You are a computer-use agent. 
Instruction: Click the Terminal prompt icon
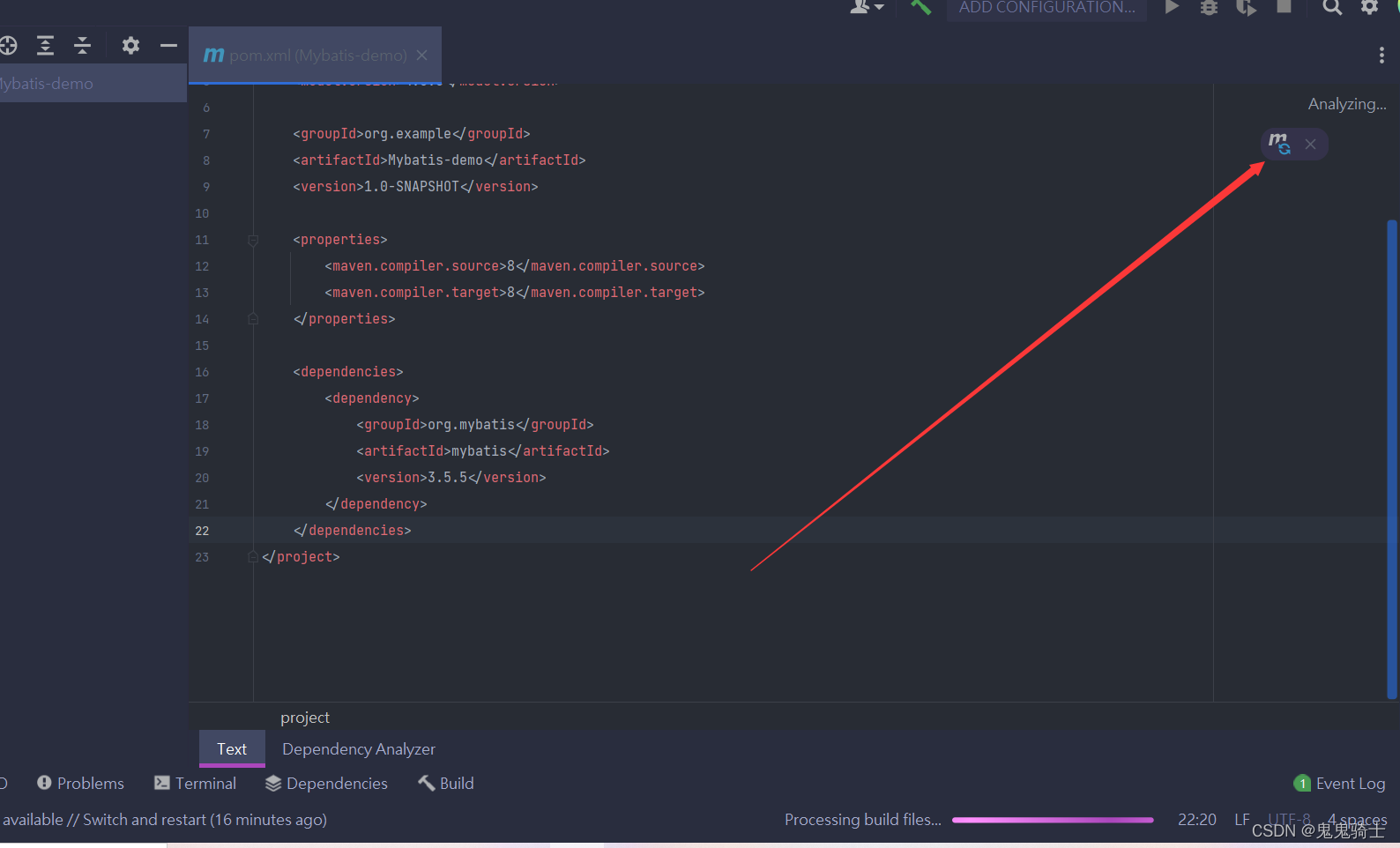(161, 783)
